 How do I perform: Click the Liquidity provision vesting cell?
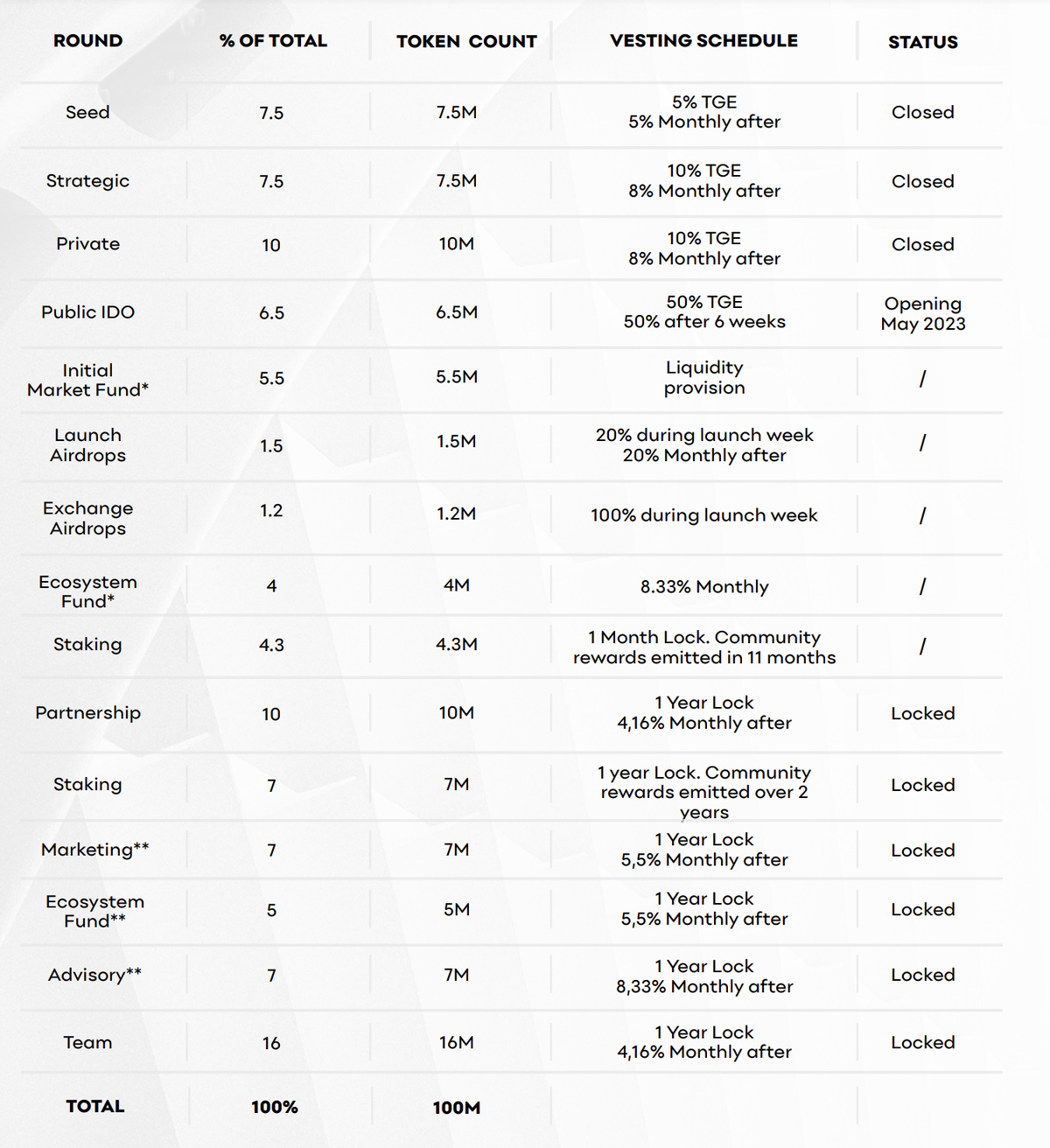[703, 378]
